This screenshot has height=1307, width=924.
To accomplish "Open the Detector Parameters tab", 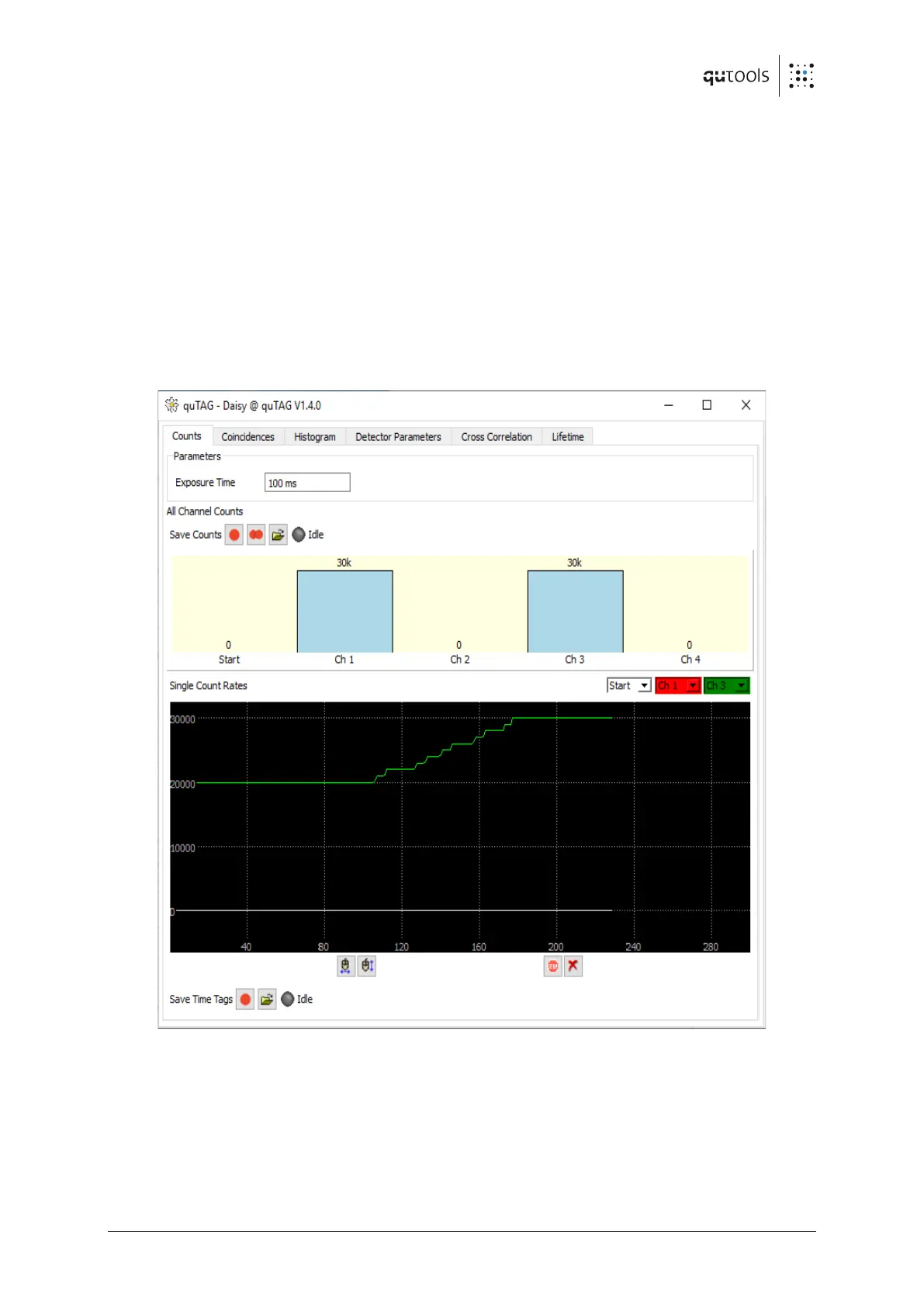I will [398, 437].
